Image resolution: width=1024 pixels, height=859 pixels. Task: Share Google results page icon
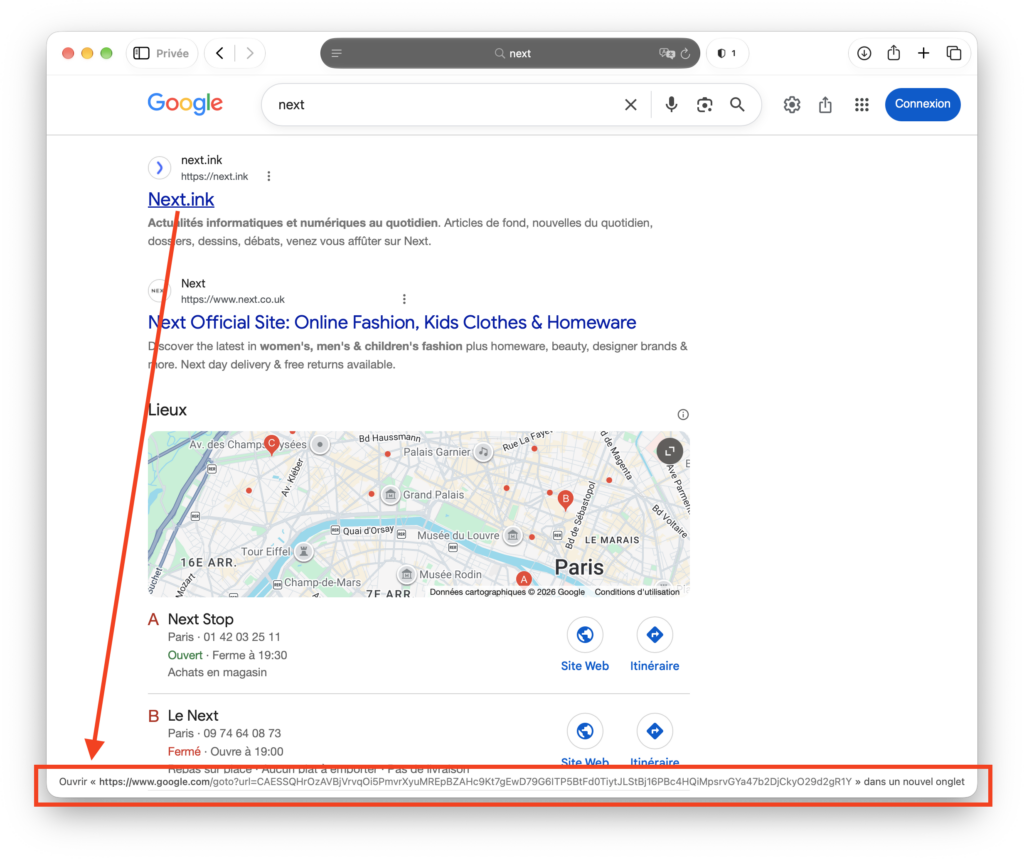point(825,105)
